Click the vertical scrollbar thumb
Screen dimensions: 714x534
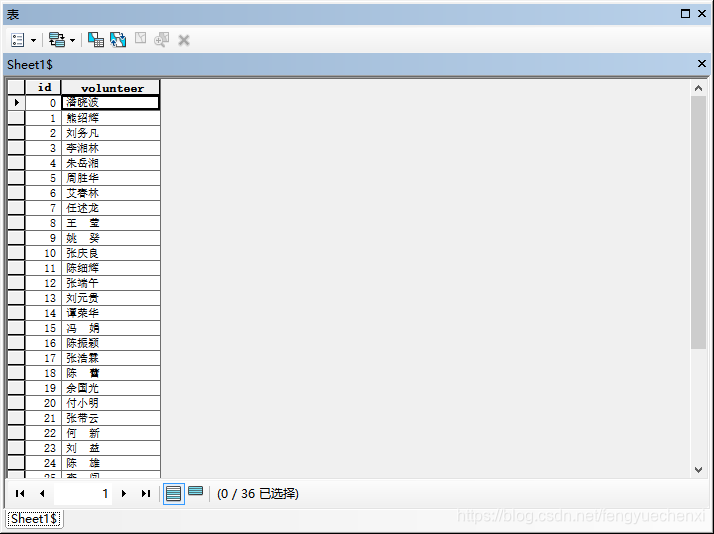tap(698, 222)
